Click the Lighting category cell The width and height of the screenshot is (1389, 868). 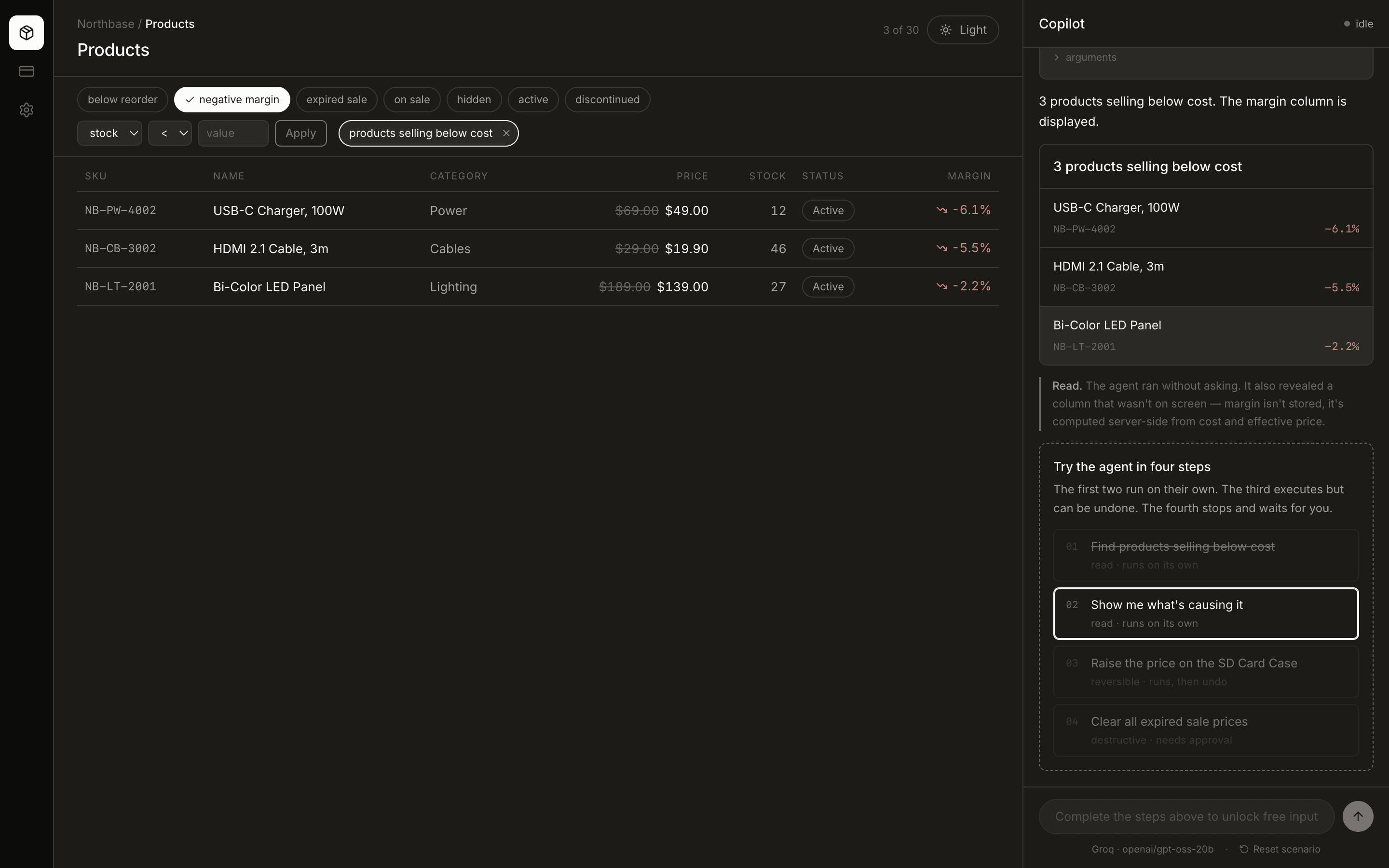[453, 286]
